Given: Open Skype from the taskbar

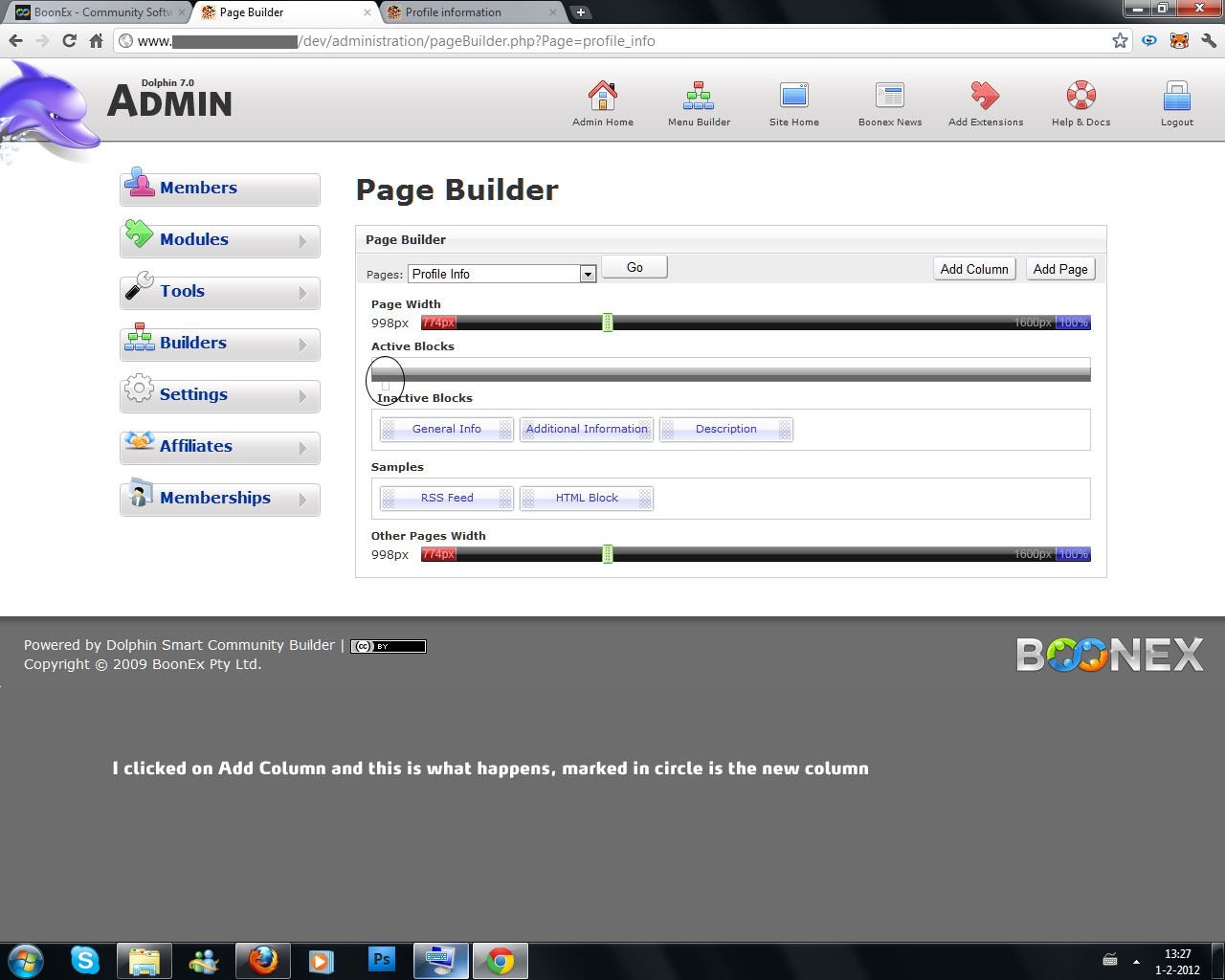Looking at the screenshot, I should coord(85,960).
